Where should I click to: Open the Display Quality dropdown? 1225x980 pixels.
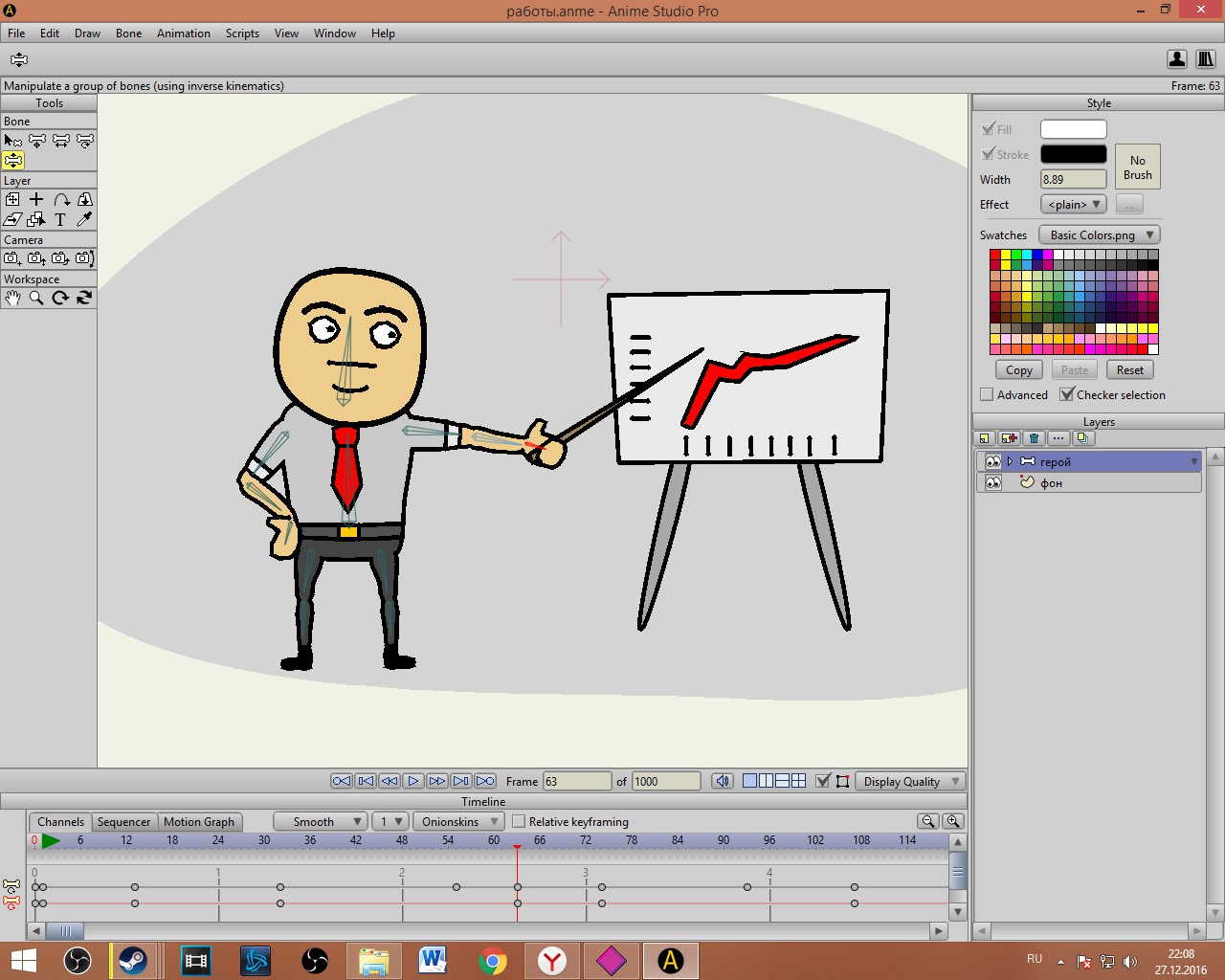(x=909, y=781)
